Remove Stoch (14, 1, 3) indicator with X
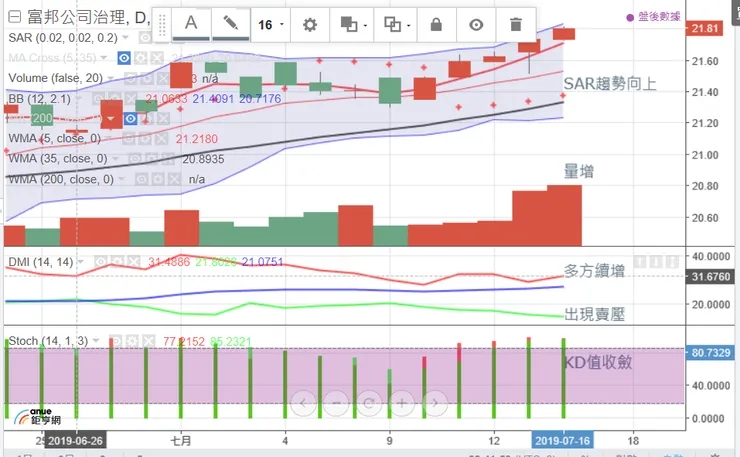 [149, 341]
